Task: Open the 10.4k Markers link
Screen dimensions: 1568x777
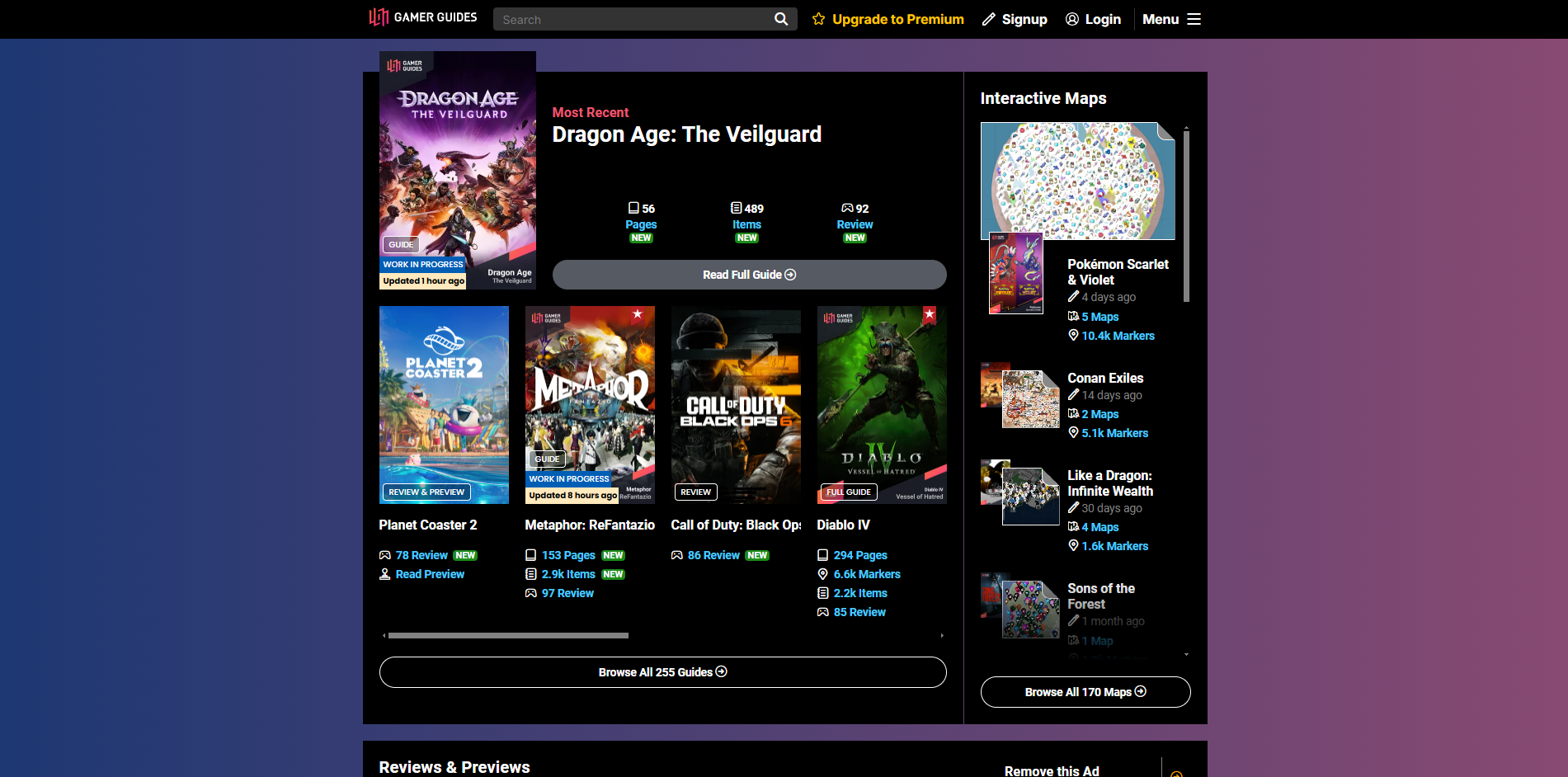Action: [x=1118, y=336]
